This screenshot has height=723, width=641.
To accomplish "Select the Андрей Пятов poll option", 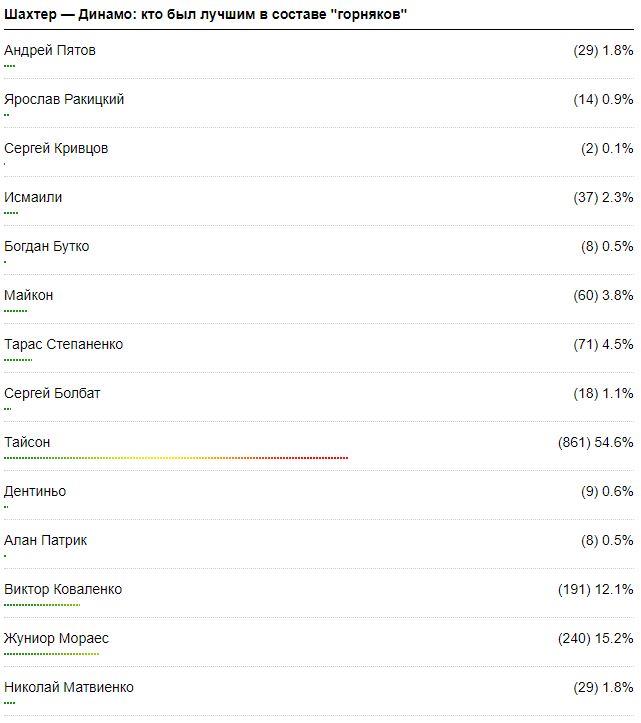I will tap(50, 50).
